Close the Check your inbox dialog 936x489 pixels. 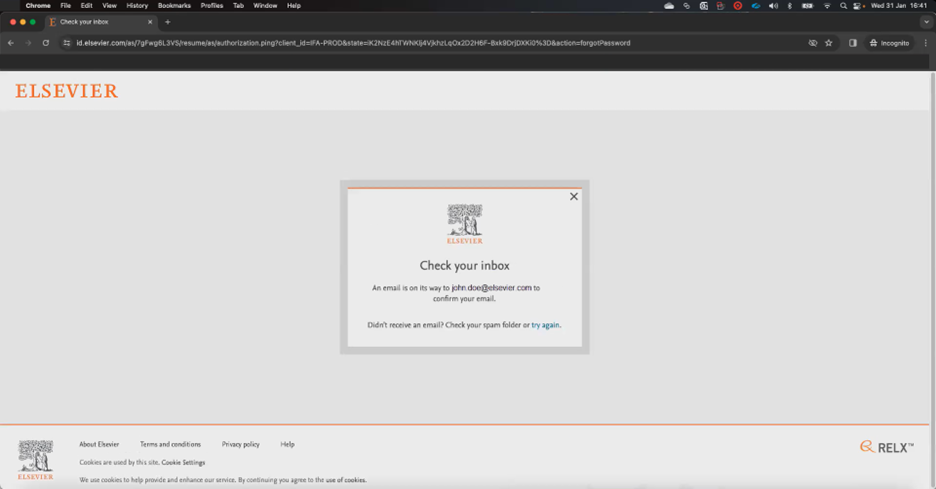point(574,196)
